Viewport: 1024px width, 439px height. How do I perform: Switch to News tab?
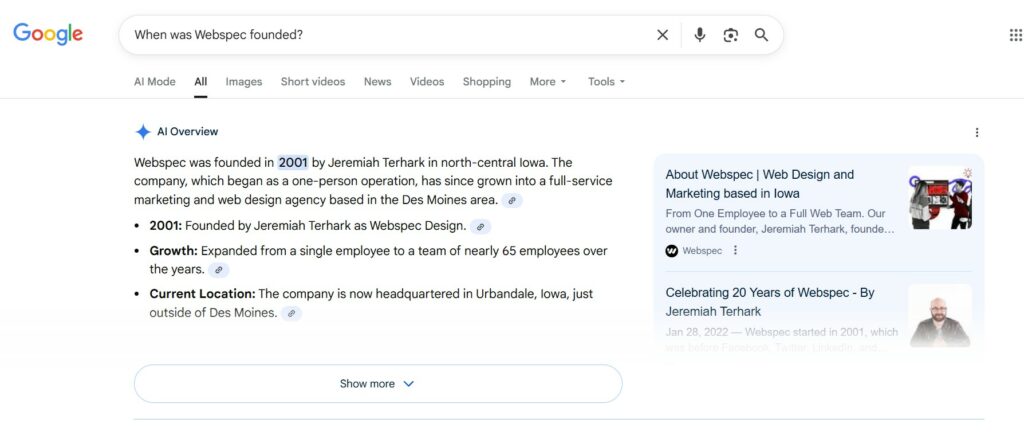pyautogui.click(x=377, y=82)
